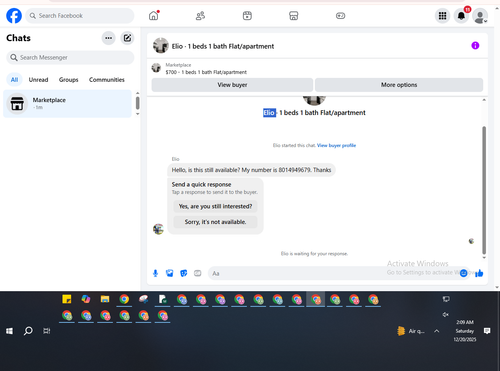Open Copilot from the taskbar
The width and height of the screenshot is (500, 371).
(x=86, y=299)
